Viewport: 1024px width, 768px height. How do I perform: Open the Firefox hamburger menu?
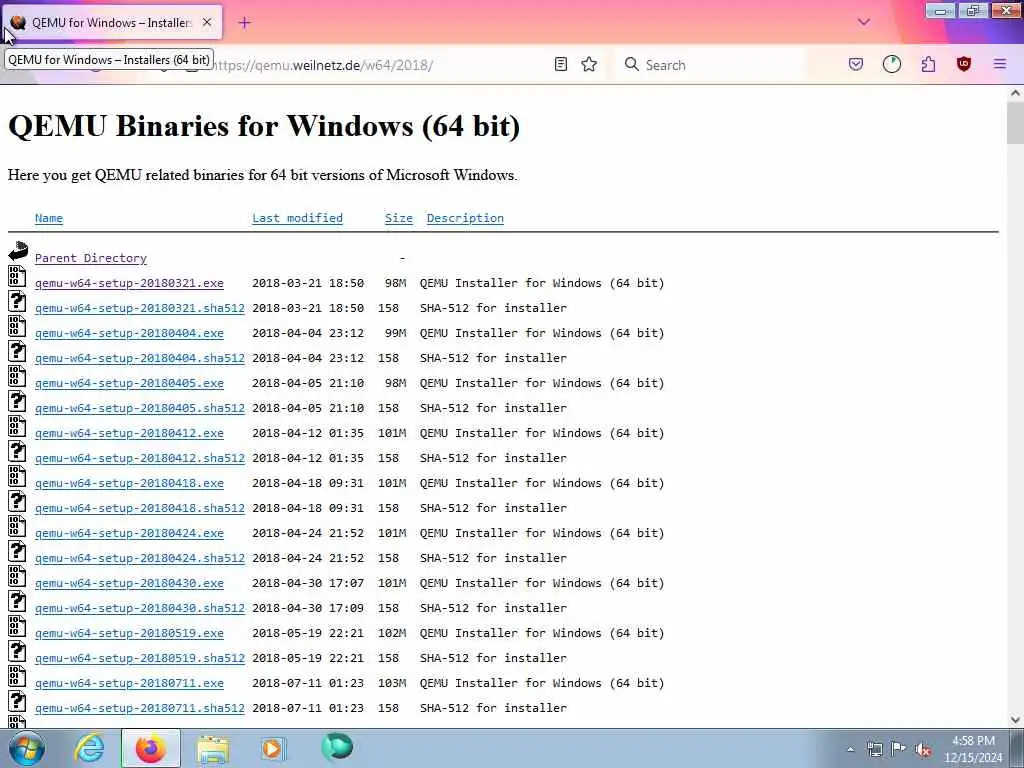(1000, 64)
